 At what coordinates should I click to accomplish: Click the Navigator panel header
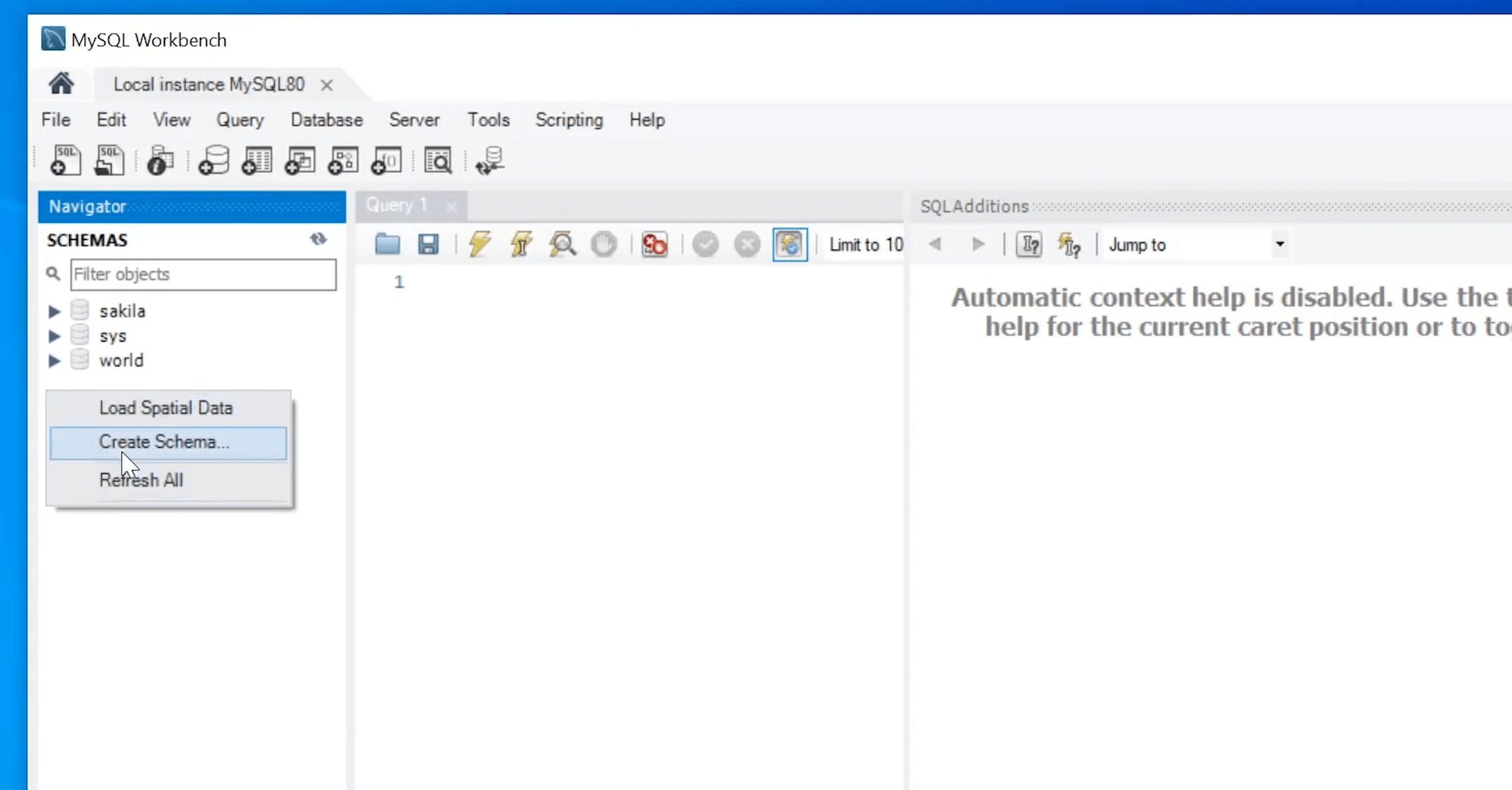[192, 207]
